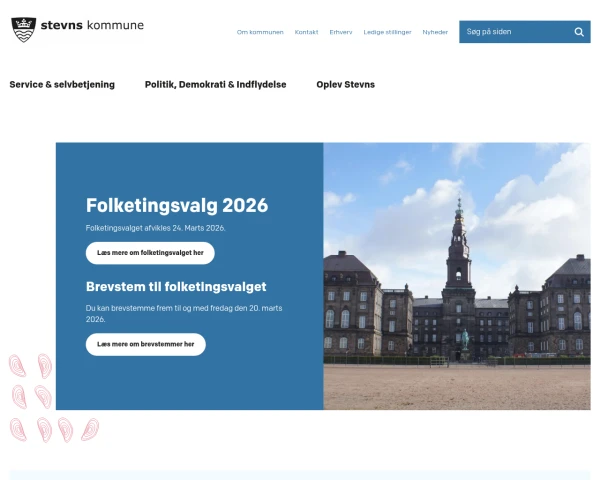This screenshot has height=480, width=600.
Task: Focus the 'Søg på siden' search field
Action: 512,32
